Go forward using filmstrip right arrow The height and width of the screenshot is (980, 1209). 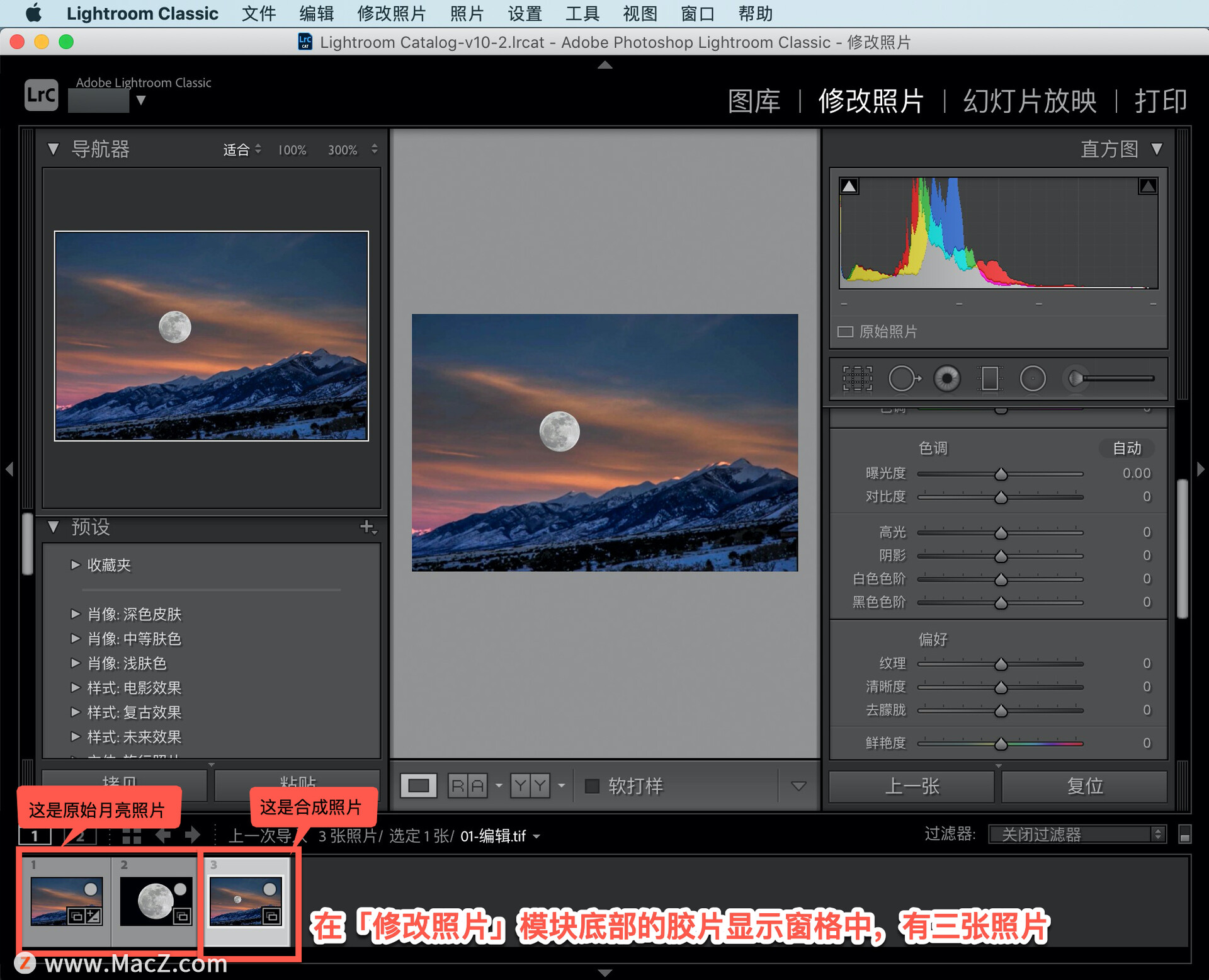193,836
